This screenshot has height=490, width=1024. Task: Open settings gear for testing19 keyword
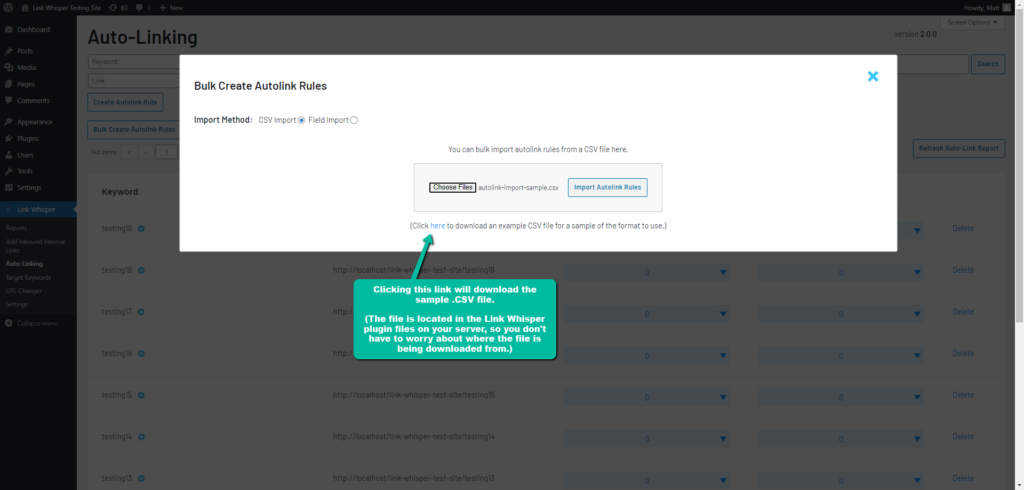click(x=141, y=229)
